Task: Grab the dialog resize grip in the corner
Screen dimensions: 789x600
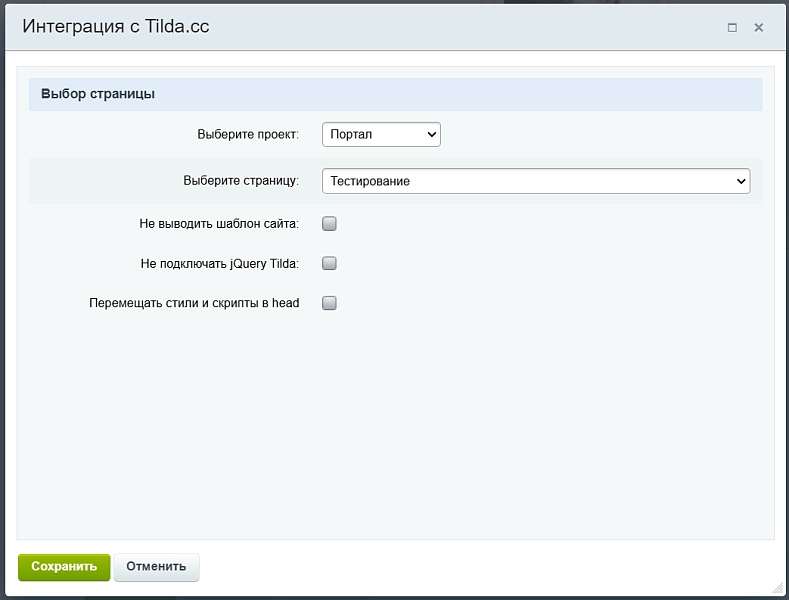Action: pyautogui.click(x=778, y=587)
